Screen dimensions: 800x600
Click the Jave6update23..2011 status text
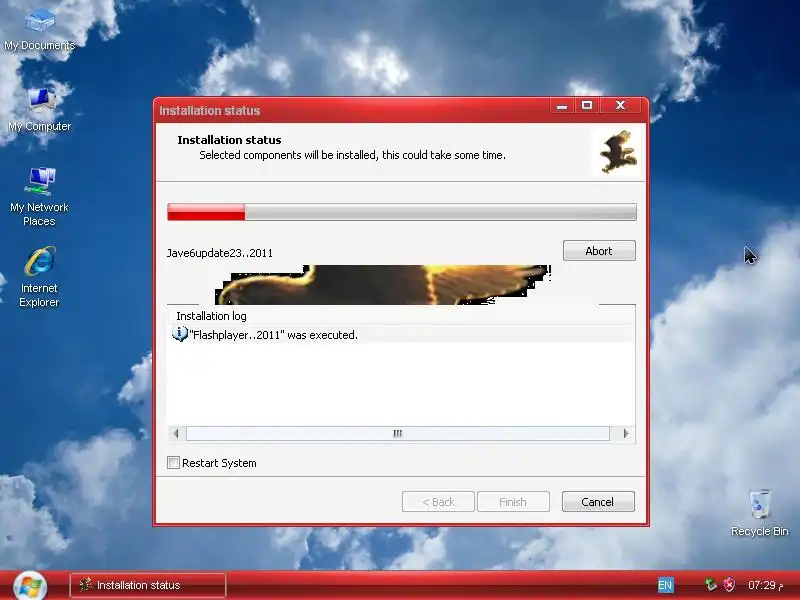pos(220,253)
